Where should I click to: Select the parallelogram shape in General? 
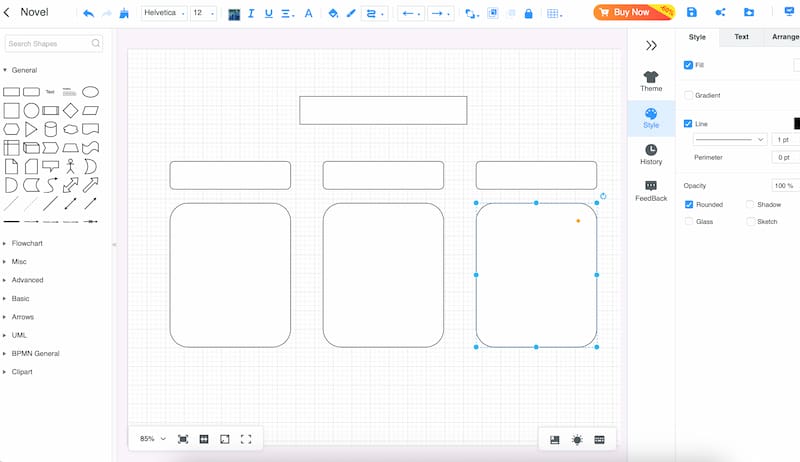click(x=90, y=110)
